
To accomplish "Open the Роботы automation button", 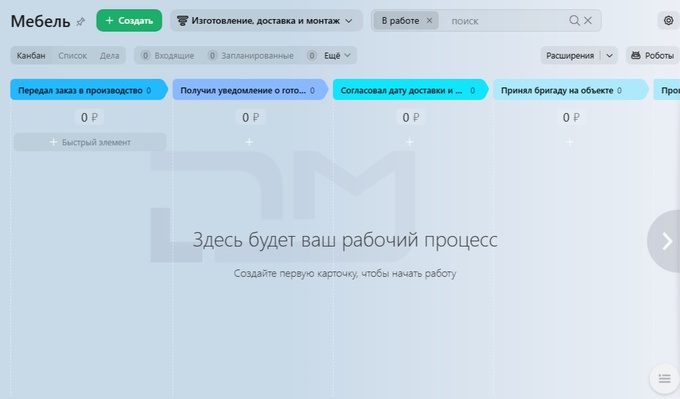I will point(652,56).
